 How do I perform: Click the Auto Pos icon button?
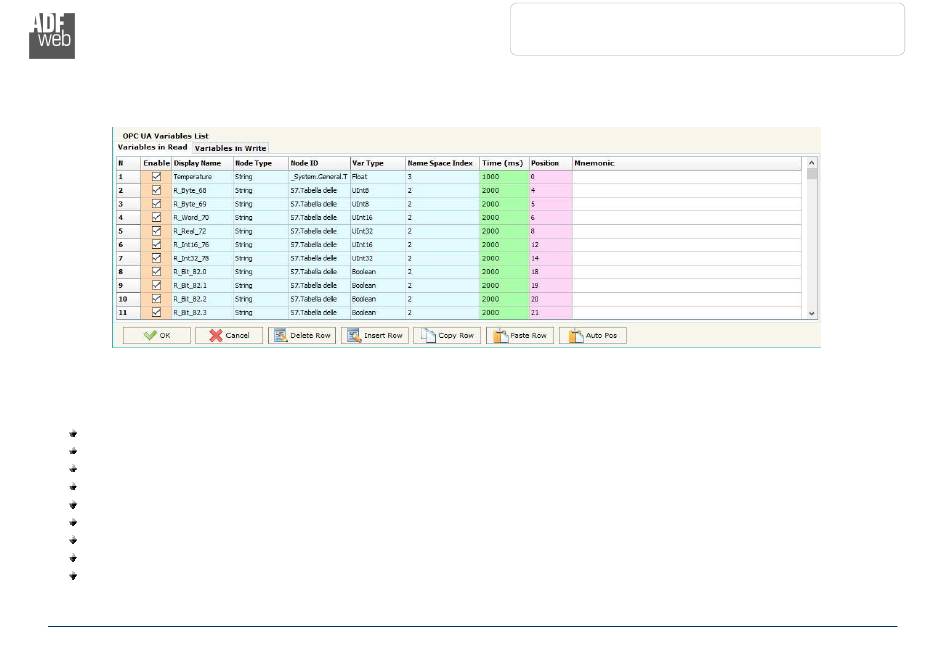(575, 336)
